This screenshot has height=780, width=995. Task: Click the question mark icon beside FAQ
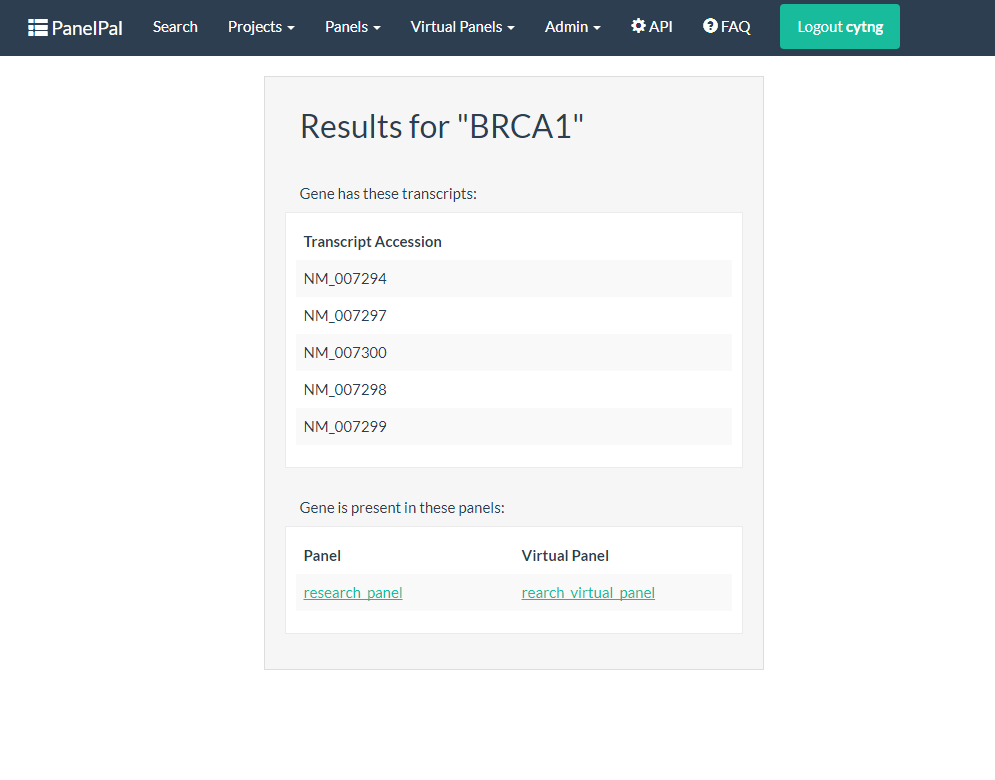710,26
